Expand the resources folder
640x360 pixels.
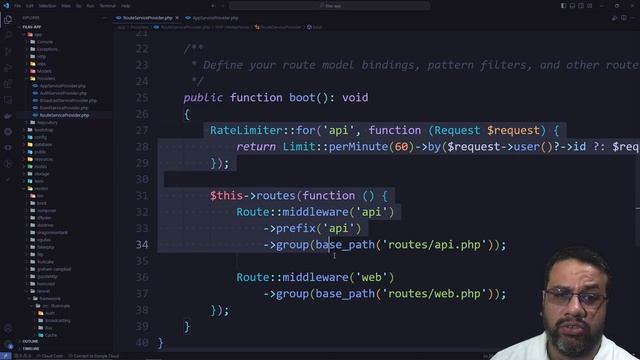point(43,159)
